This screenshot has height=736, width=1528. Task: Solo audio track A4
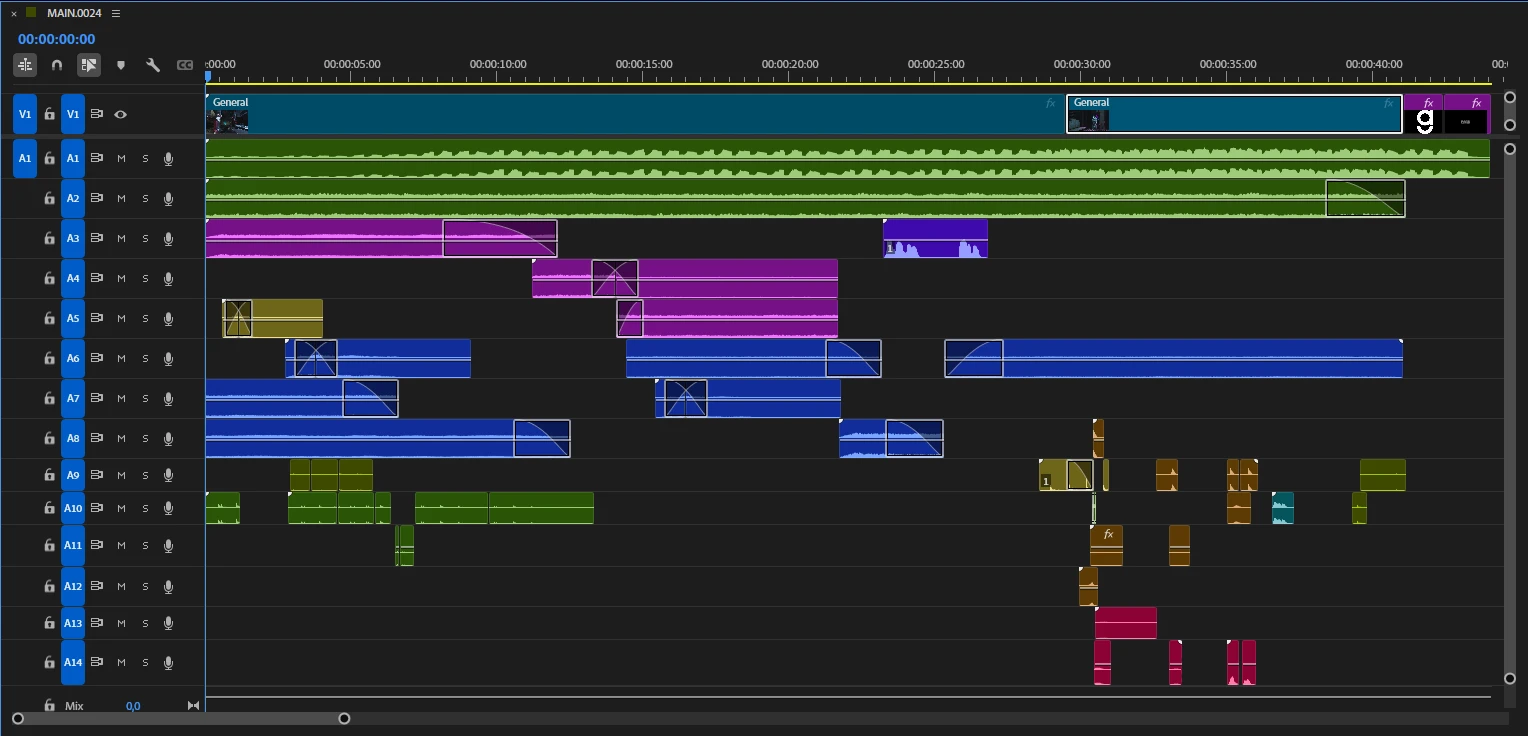pos(145,279)
